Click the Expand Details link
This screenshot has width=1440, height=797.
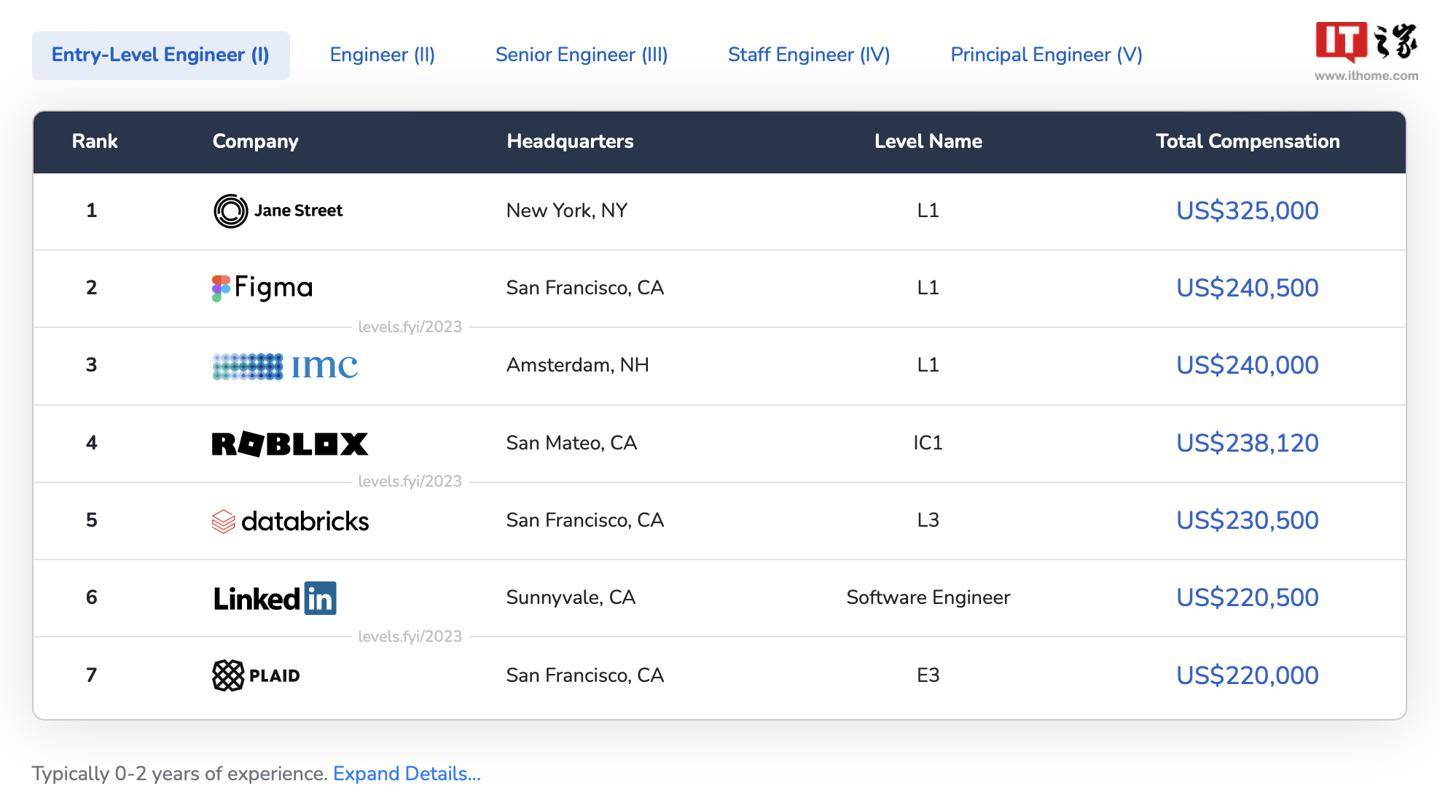(x=407, y=774)
